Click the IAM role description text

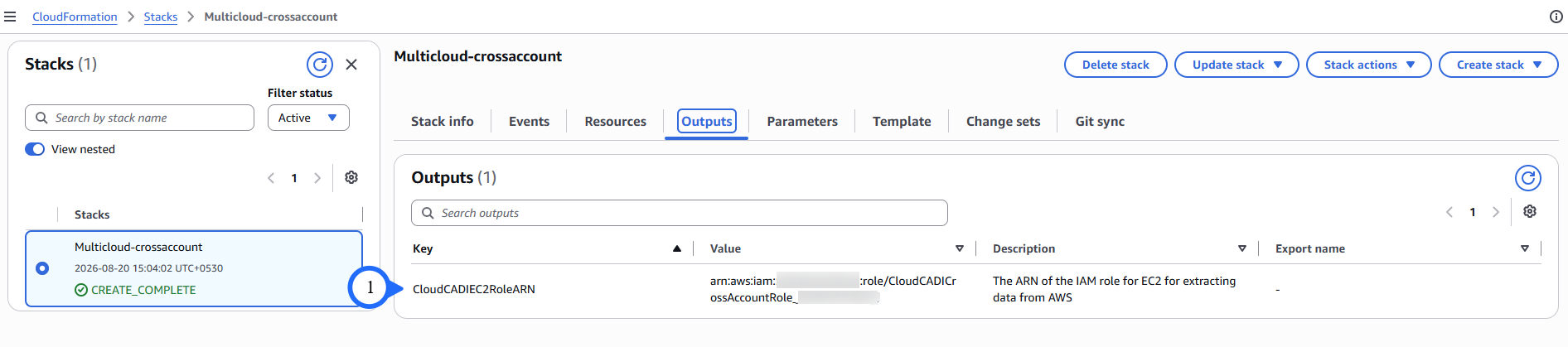[x=1115, y=289]
